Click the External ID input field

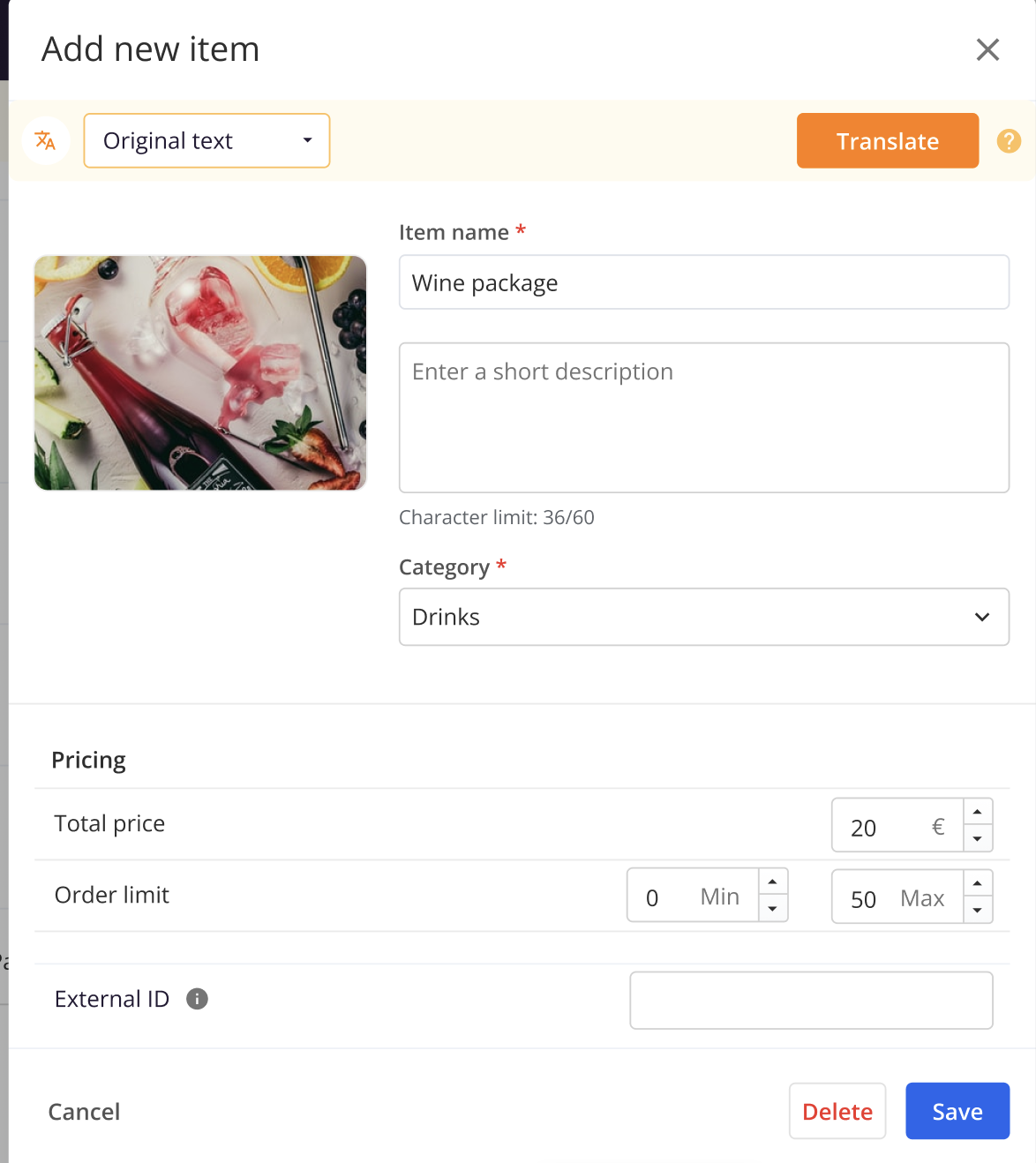(811, 1001)
